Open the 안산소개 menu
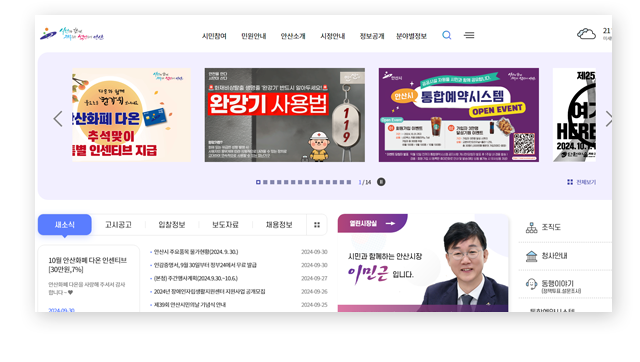 pyautogui.click(x=293, y=36)
